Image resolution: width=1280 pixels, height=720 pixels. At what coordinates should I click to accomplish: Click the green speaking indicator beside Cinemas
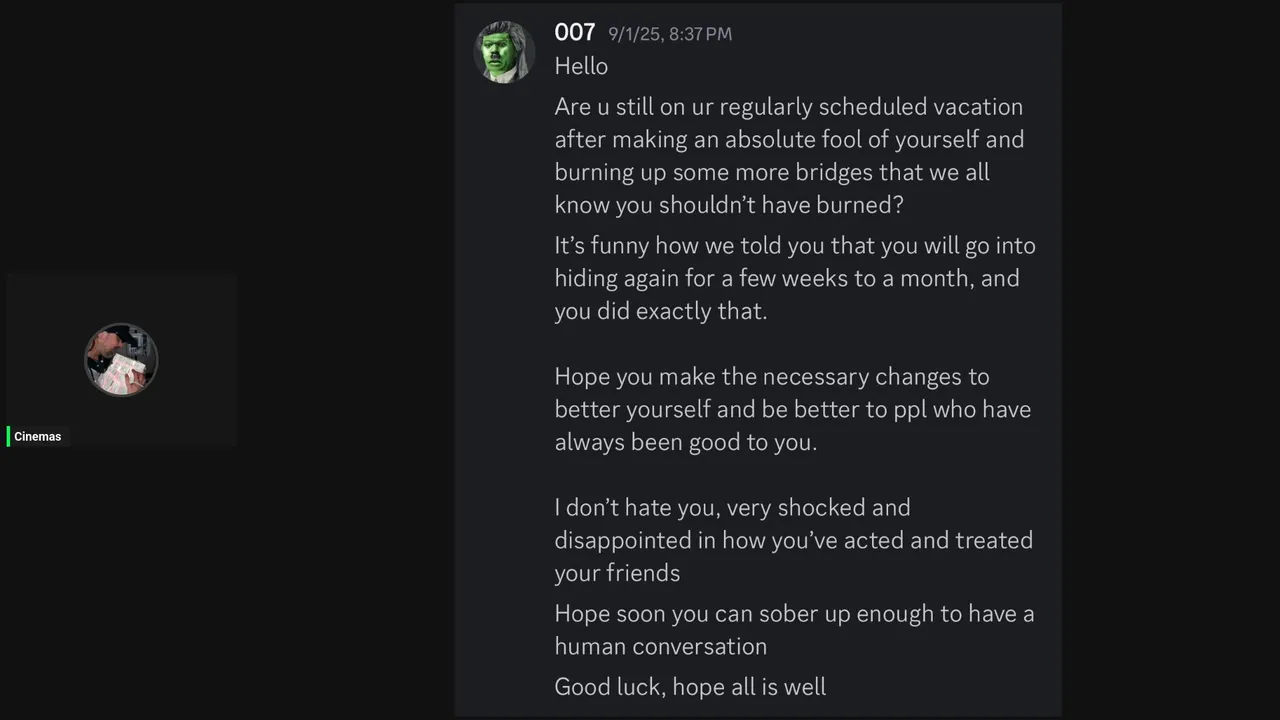(x=8, y=436)
